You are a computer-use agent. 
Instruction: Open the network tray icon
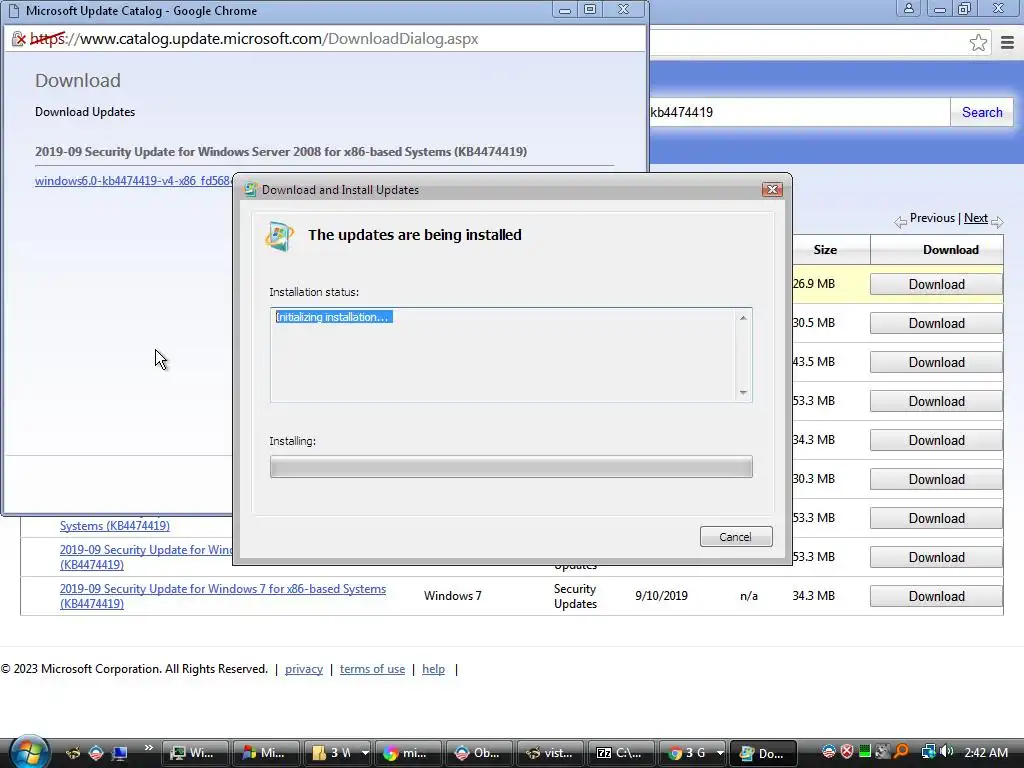[x=928, y=752]
